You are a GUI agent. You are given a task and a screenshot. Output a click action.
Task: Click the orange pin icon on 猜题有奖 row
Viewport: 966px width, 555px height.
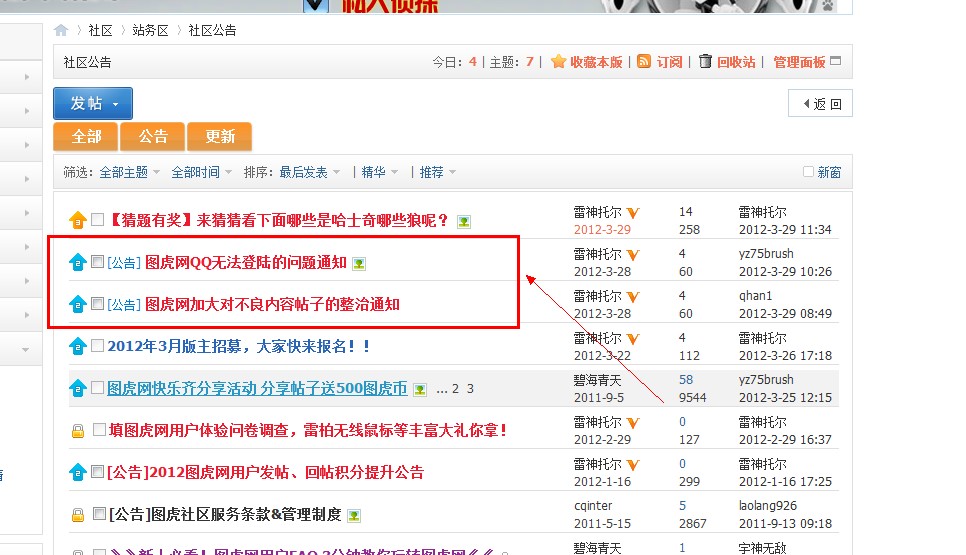[x=78, y=220]
